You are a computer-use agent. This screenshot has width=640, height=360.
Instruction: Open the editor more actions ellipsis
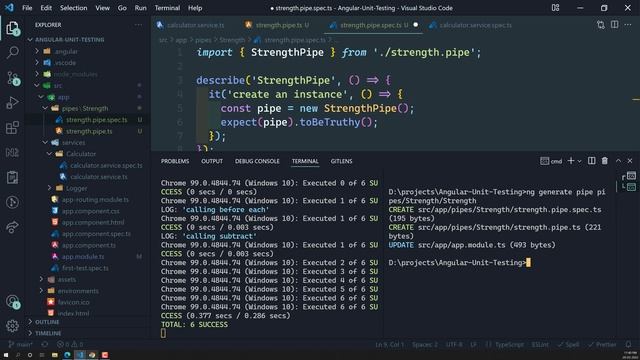click(628, 25)
